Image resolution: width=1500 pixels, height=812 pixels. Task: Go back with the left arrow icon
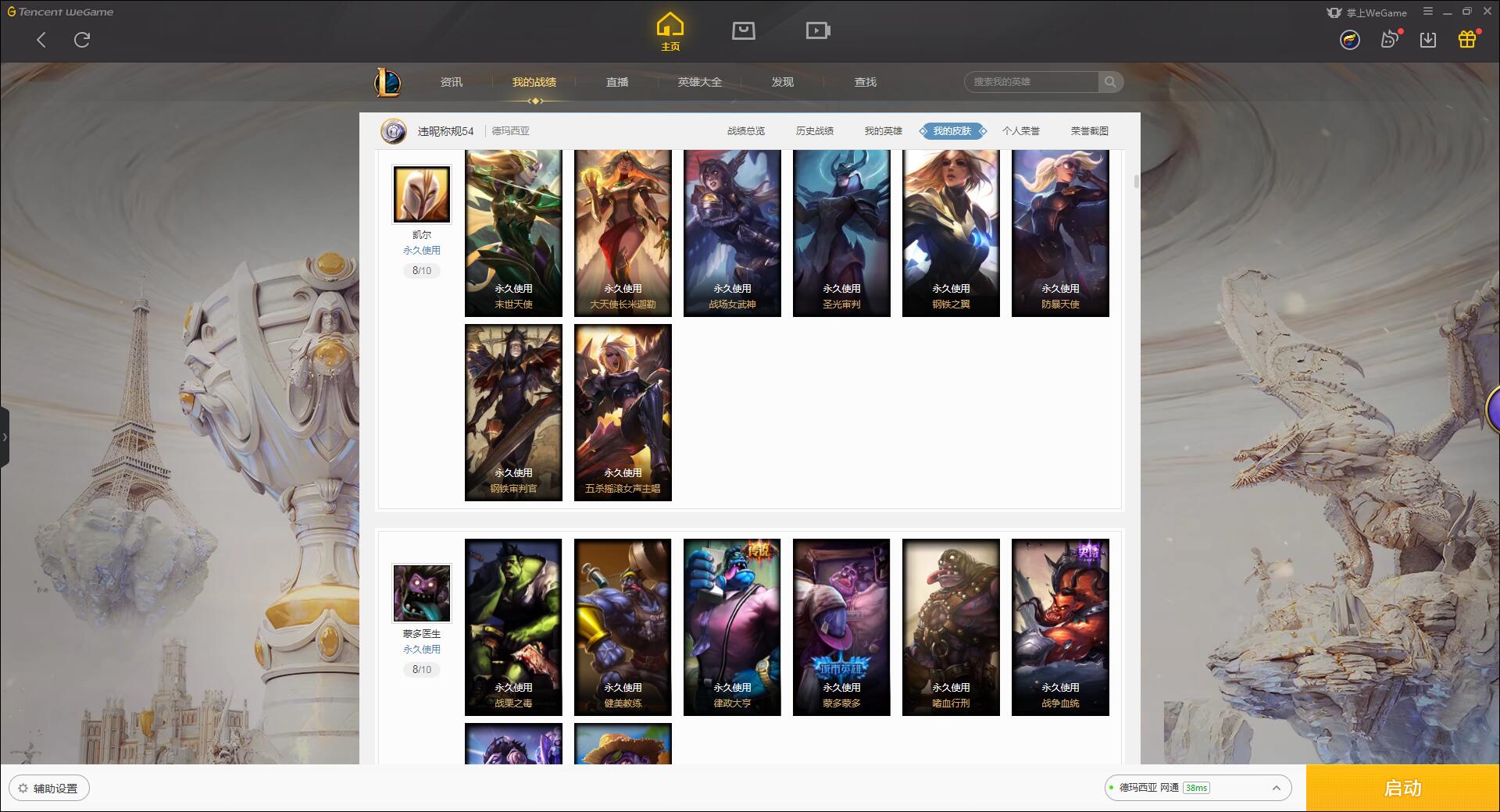tap(41, 40)
